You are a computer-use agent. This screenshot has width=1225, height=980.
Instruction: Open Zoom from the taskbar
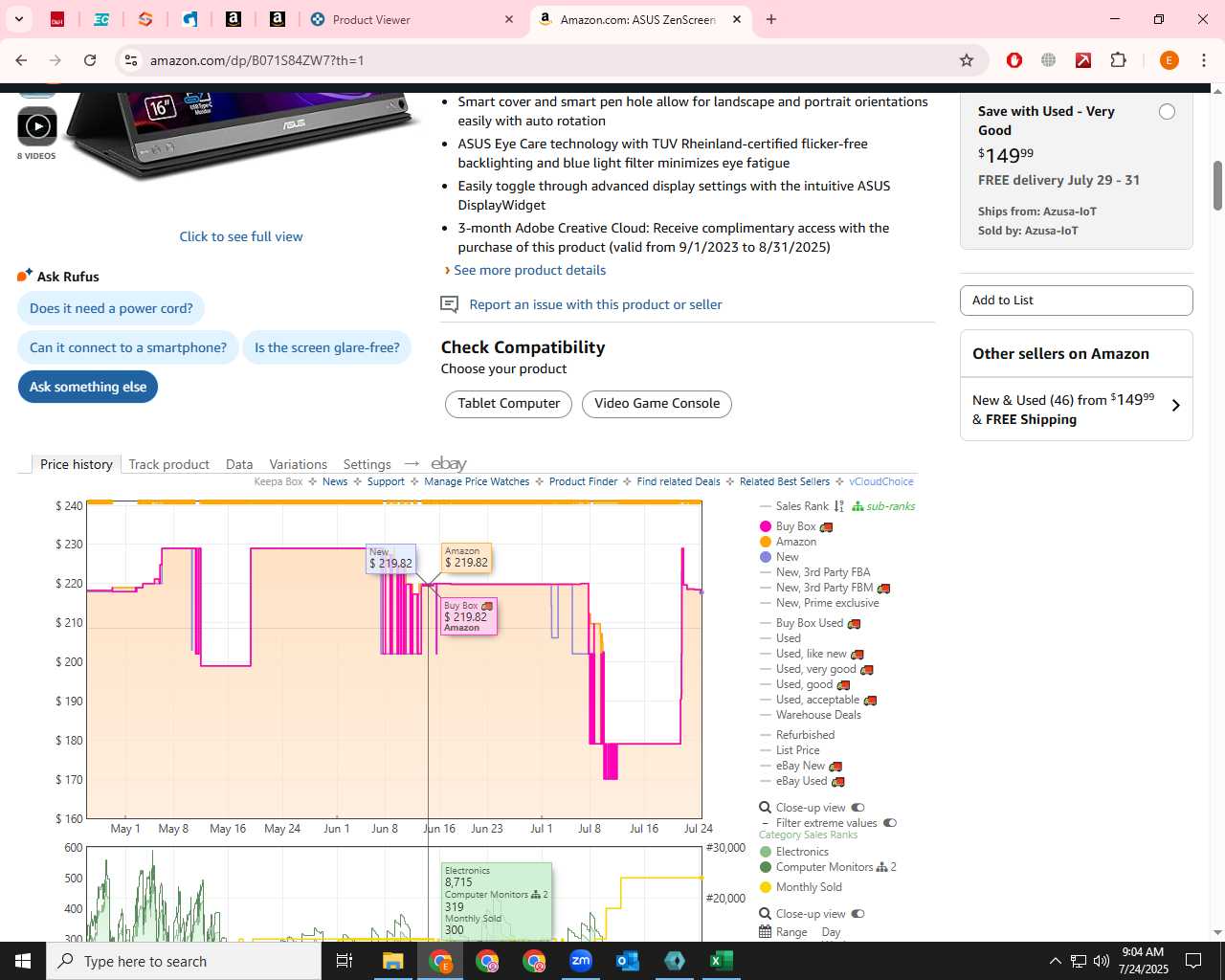[x=581, y=961]
